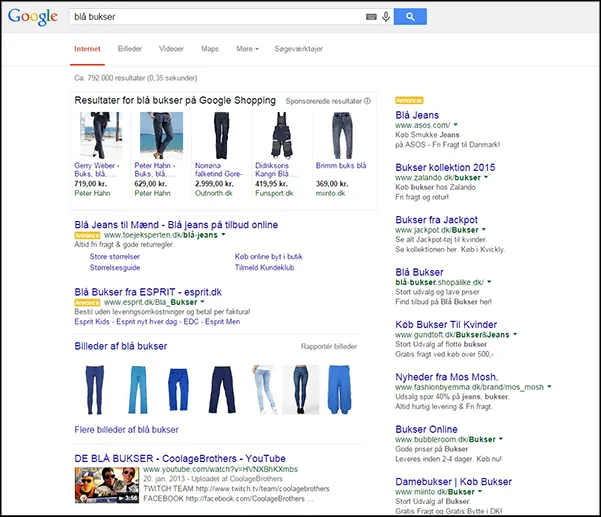Open Didriksons overalls product image
The image size is (601, 517).
tap(282, 135)
